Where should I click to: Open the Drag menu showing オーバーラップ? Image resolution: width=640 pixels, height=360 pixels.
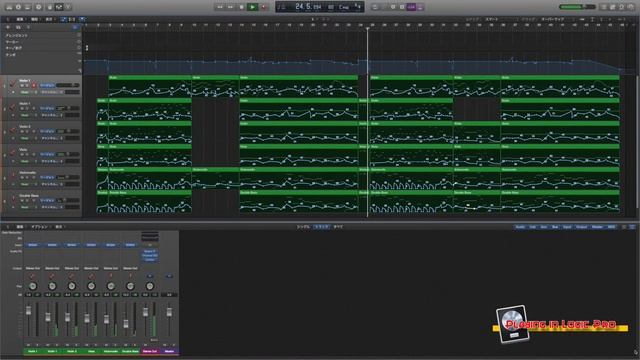(553, 19)
